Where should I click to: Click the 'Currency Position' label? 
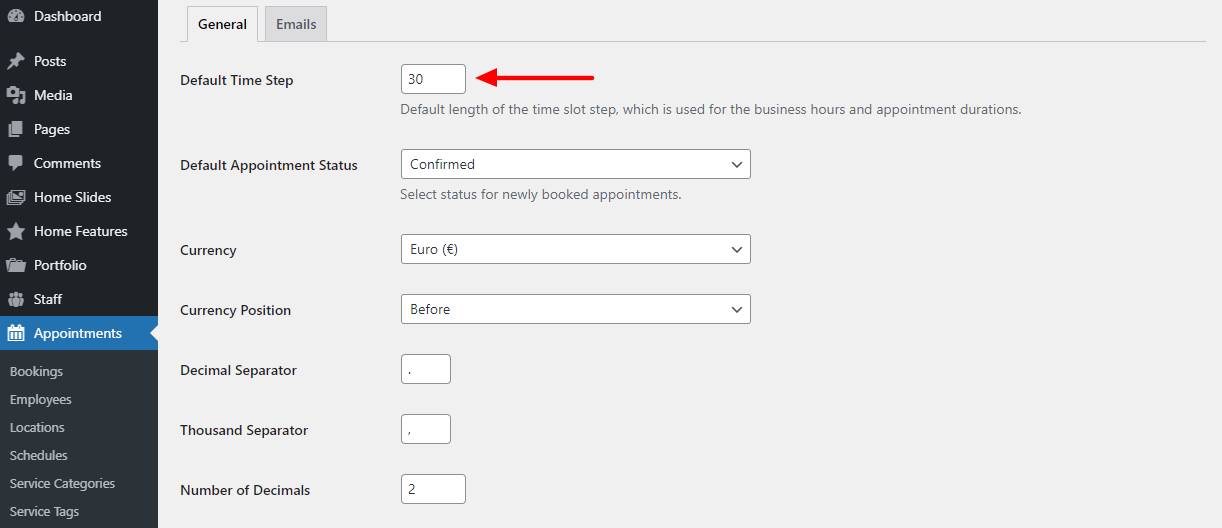click(x=235, y=310)
